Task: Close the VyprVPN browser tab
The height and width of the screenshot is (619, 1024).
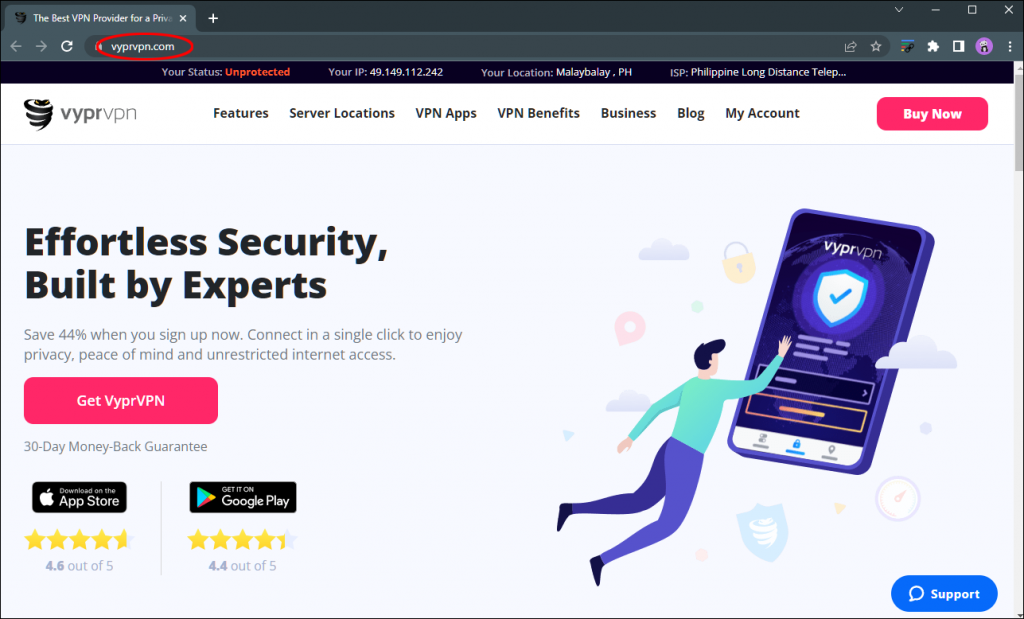Action: (x=183, y=18)
